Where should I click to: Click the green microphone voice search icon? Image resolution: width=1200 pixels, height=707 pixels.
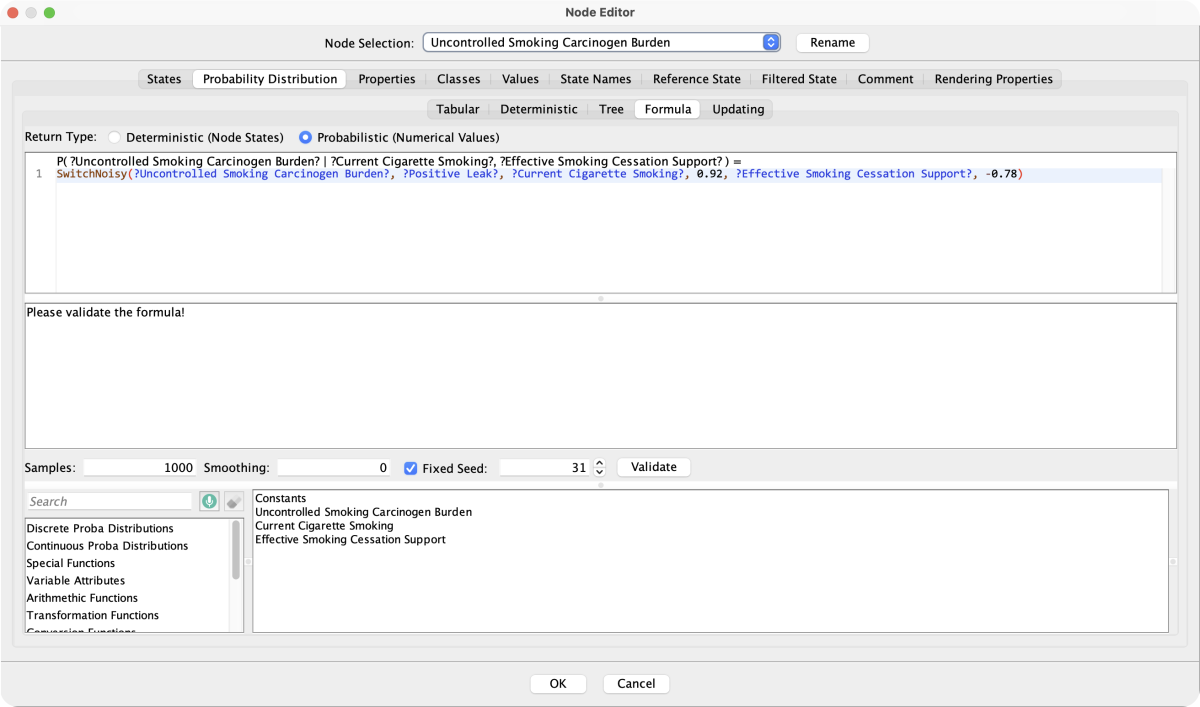pos(209,501)
